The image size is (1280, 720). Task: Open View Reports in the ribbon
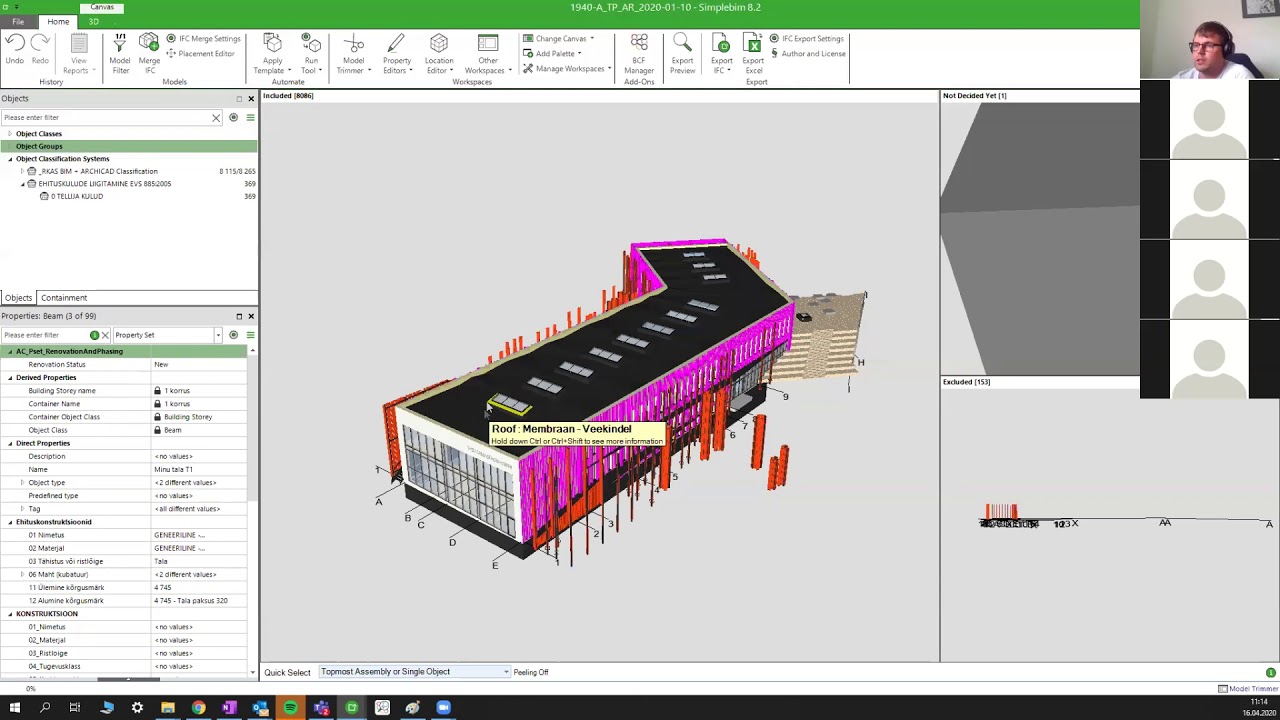pyautogui.click(x=78, y=54)
